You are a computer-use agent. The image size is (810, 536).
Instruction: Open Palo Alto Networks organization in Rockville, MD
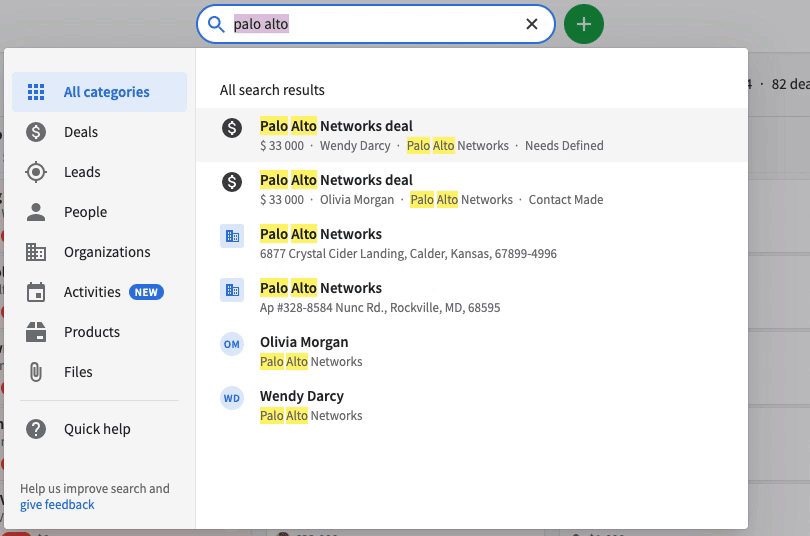tap(472, 297)
